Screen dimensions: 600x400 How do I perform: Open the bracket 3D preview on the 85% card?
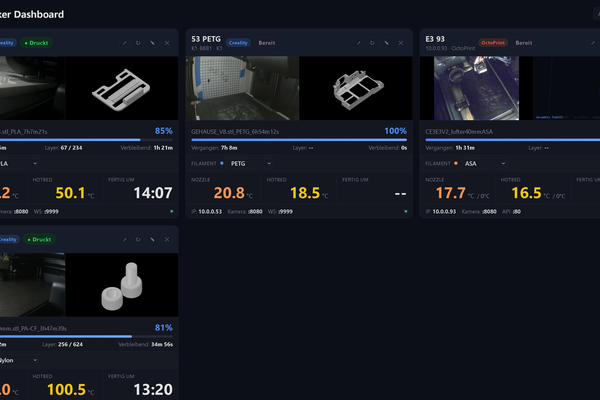coord(122,88)
